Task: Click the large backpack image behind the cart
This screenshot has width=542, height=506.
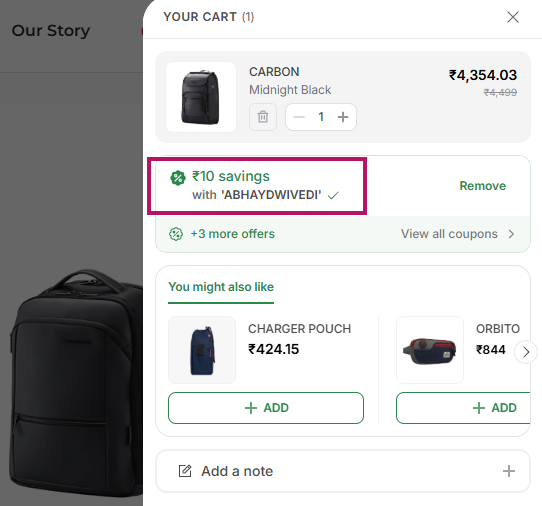Action: pyautogui.click(x=75, y=382)
